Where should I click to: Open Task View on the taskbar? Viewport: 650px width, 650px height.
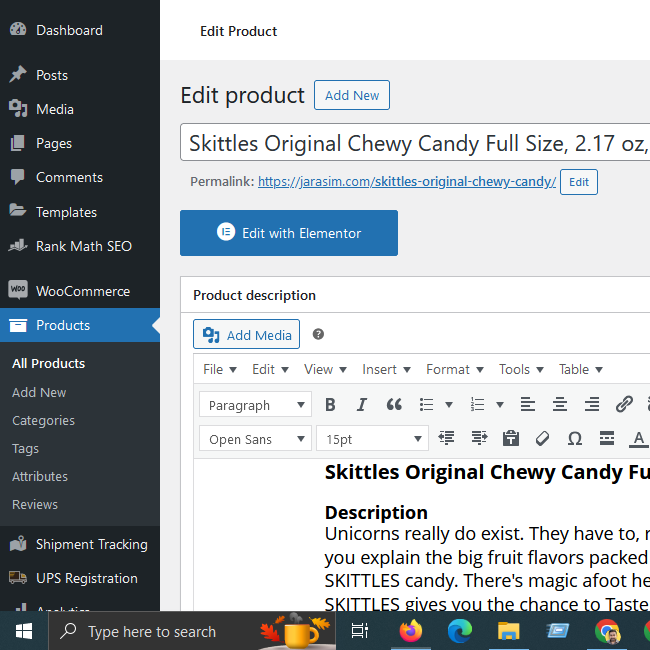tap(359, 631)
